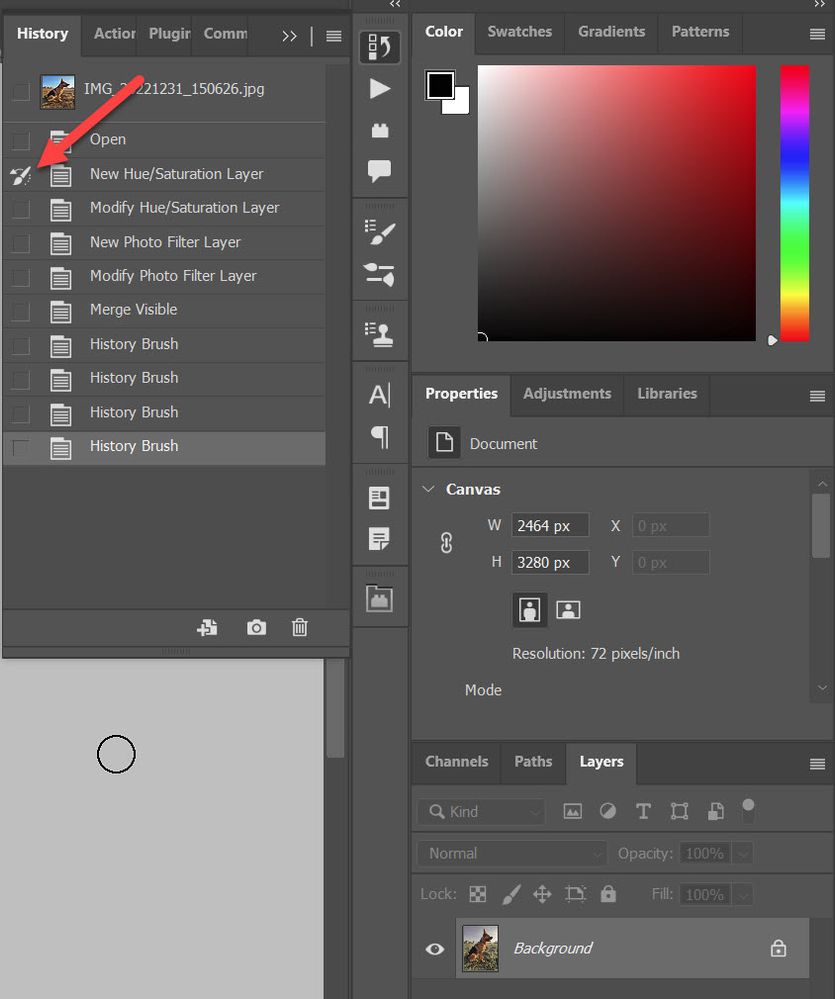Viewport: 835px width, 999px height.
Task: Delete current history state via trash icon
Action: coord(299,627)
